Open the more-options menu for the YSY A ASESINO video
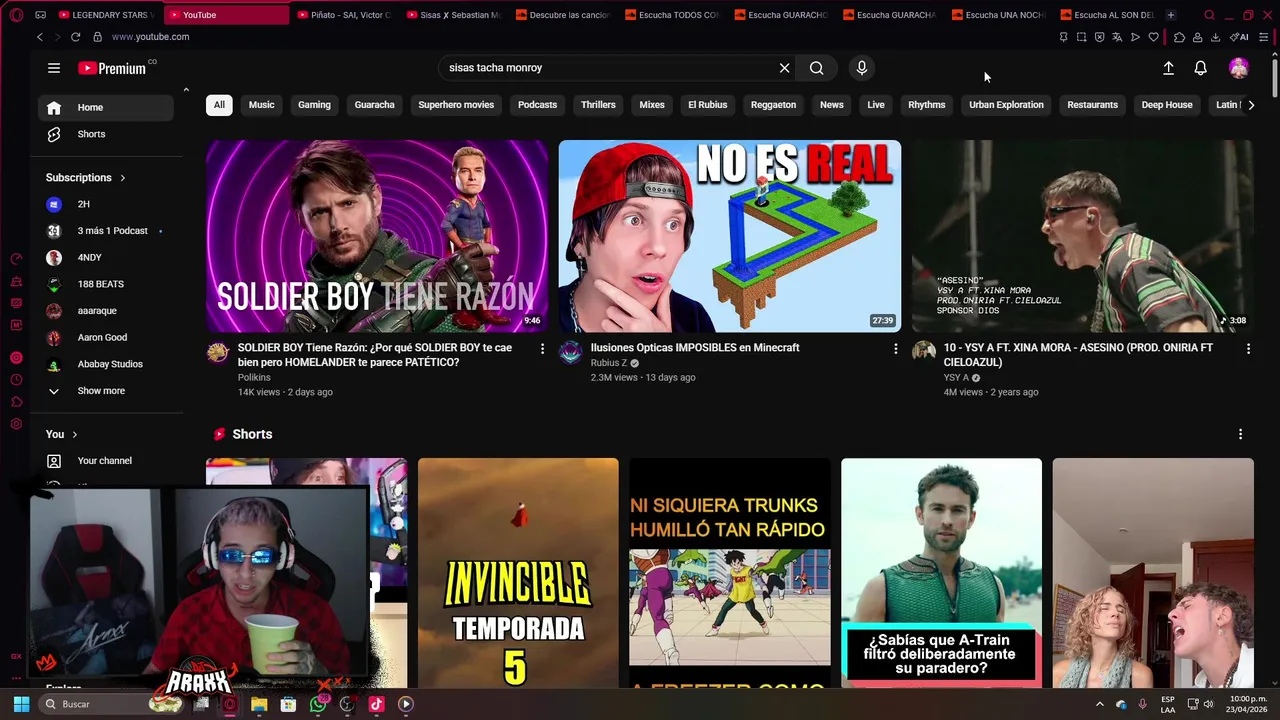Viewport: 1280px width, 720px height. point(1248,349)
